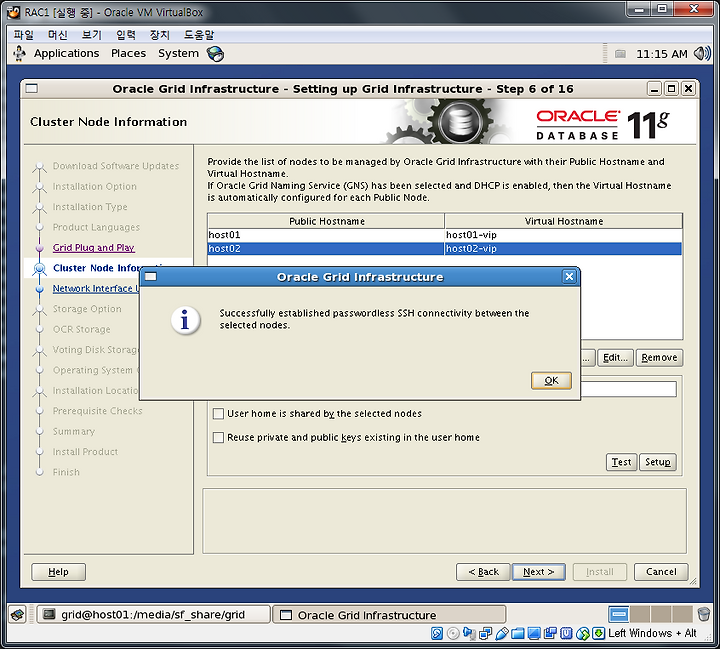Viewport: 720px width, 649px height.
Task: Click the Virtual Hostname column header
Action: tap(563, 221)
